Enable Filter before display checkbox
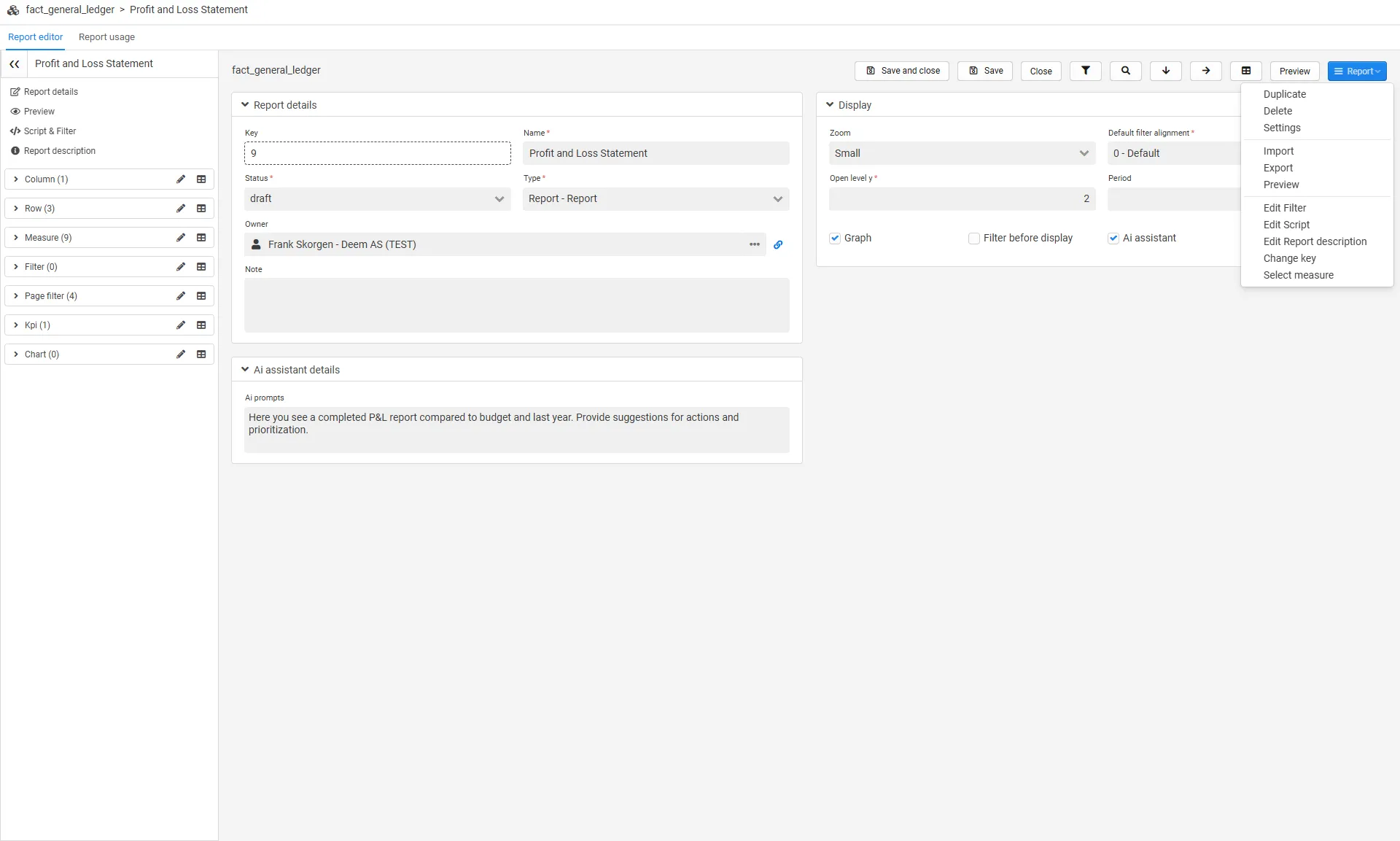1400x841 pixels. [974, 239]
